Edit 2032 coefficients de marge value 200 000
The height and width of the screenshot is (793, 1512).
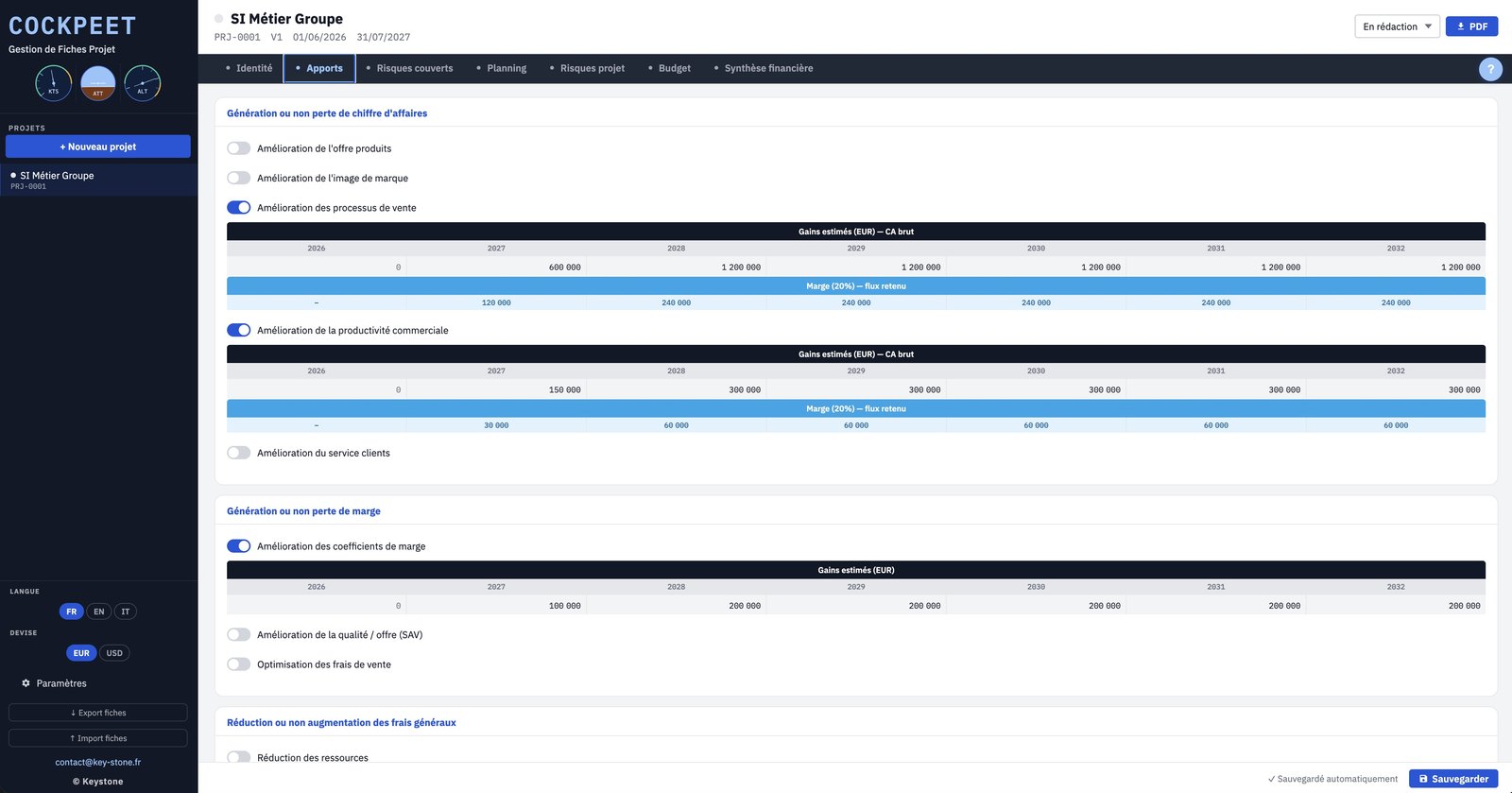(1396, 606)
